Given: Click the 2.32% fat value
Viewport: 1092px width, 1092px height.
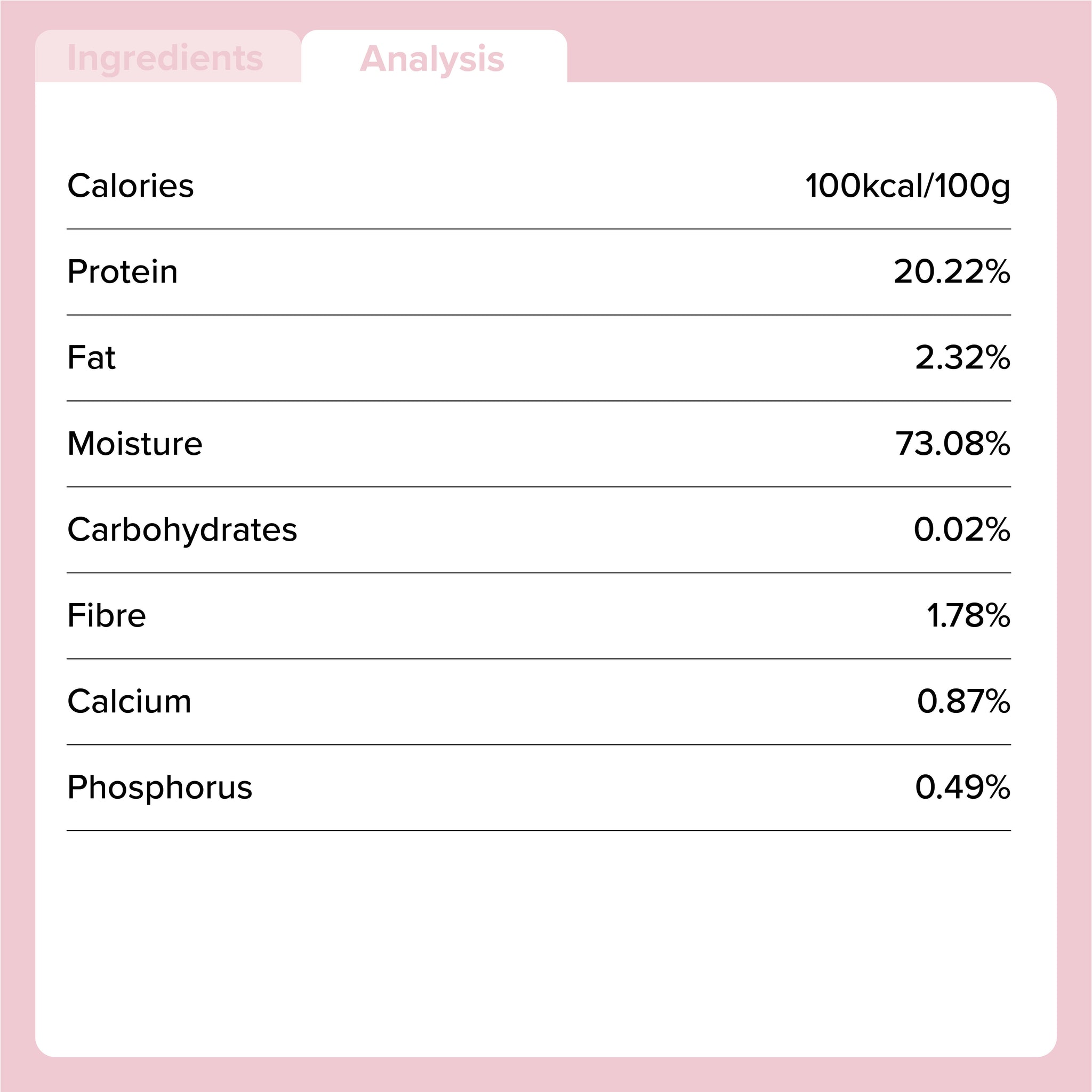Looking at the screenshot, I should click(962, 358).
